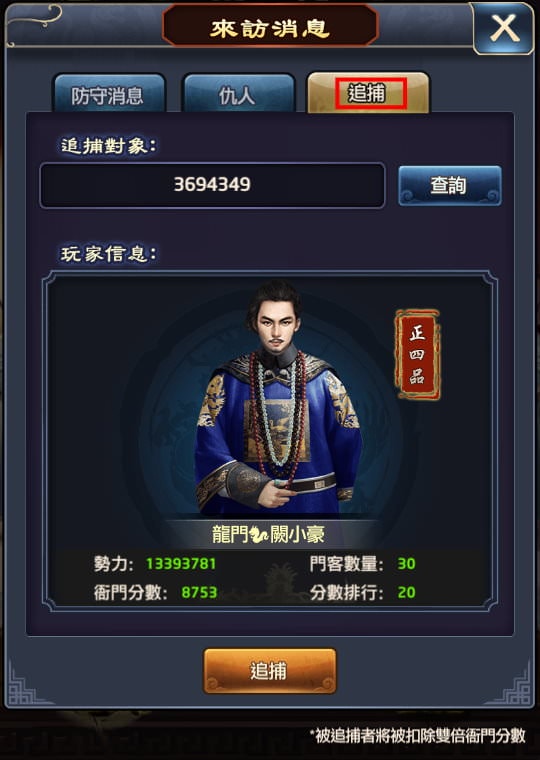Close the 來訪消息 dialog with X
The width and height of the screenshot is (540, 760).
click(504, 28)
